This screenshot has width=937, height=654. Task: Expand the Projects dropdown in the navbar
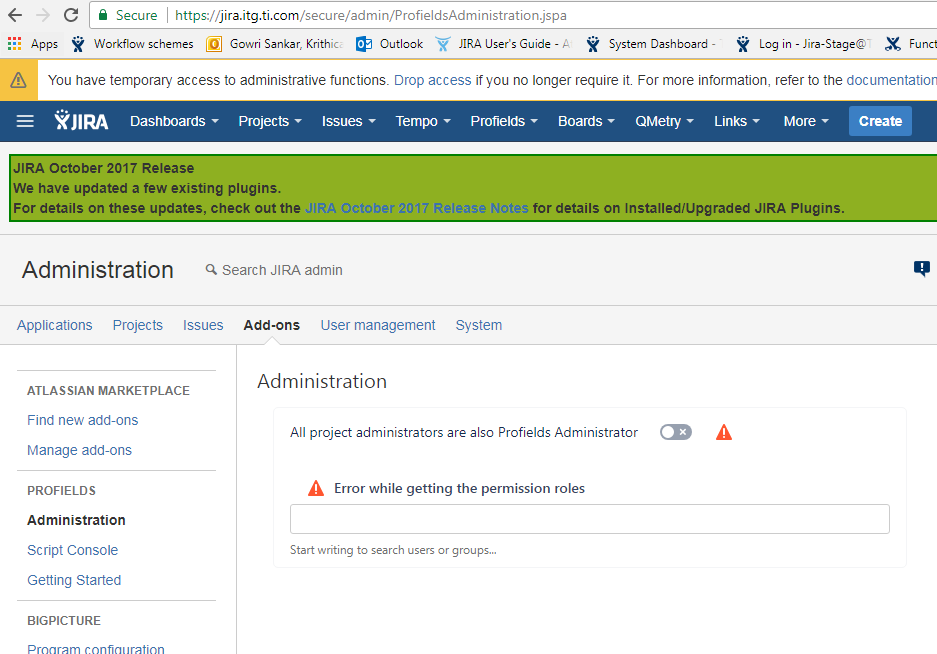[270, 121]
